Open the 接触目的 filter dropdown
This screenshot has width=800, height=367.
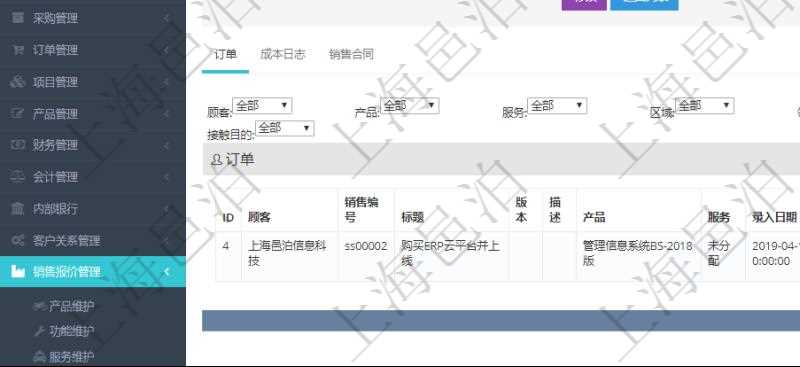coord(285,128)
